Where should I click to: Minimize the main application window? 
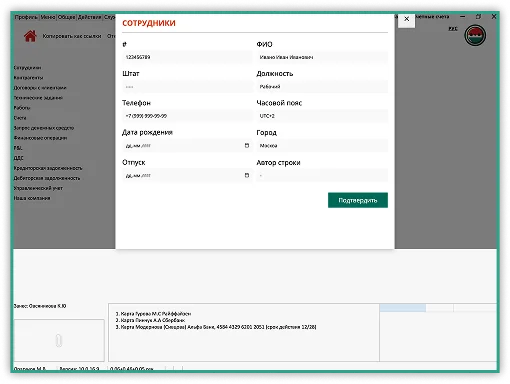pyautogui.click(x=463, y=17)
